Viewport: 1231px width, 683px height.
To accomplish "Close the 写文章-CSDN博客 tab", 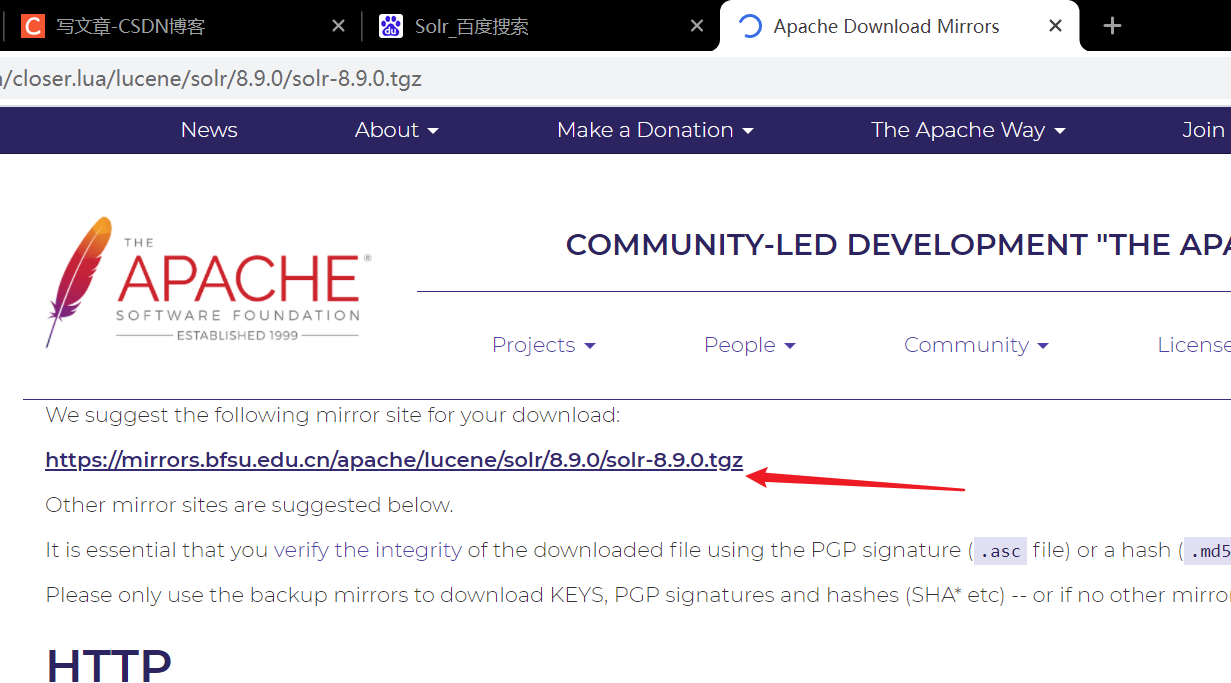I will click(x=338, y=26).
